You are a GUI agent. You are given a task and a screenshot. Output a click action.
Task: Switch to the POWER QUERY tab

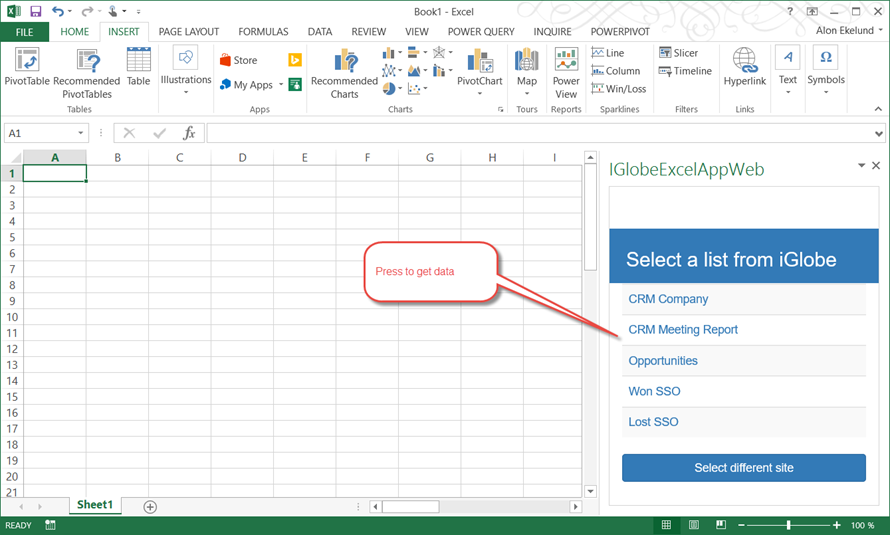(x=481, y=32)
